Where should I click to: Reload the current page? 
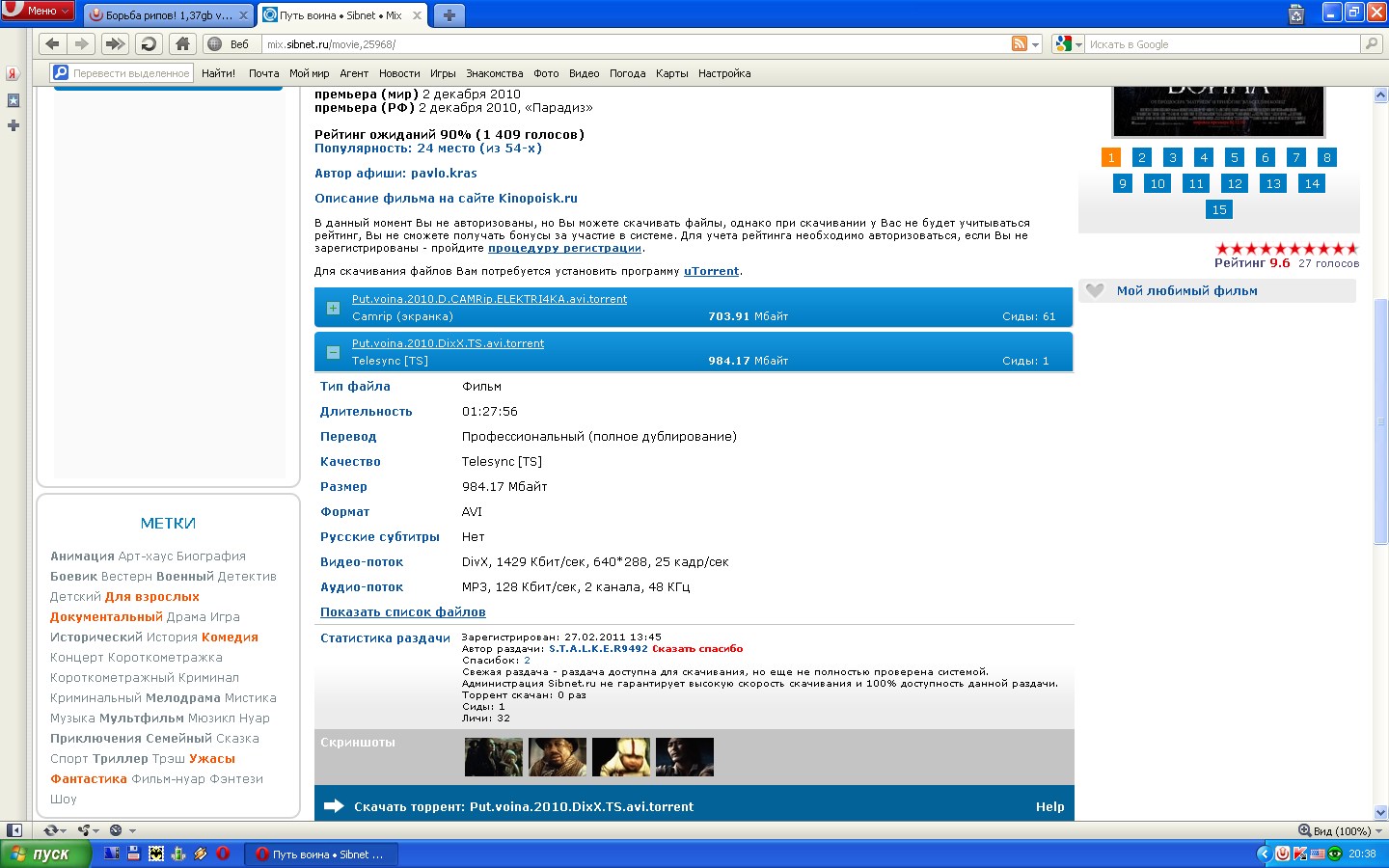[146, 43]
